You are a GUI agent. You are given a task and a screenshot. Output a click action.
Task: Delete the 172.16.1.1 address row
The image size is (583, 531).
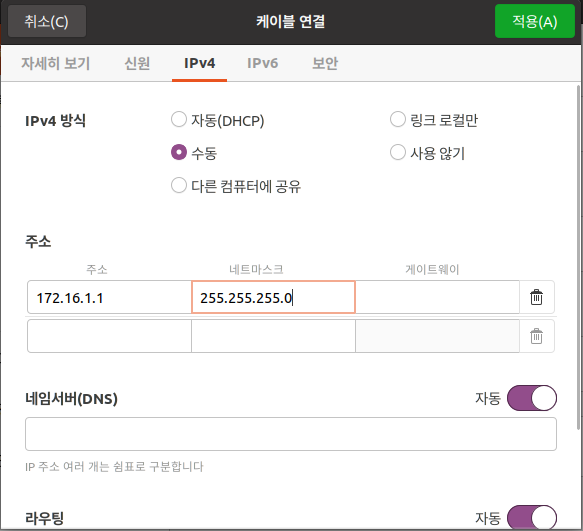tap(536, 297)
